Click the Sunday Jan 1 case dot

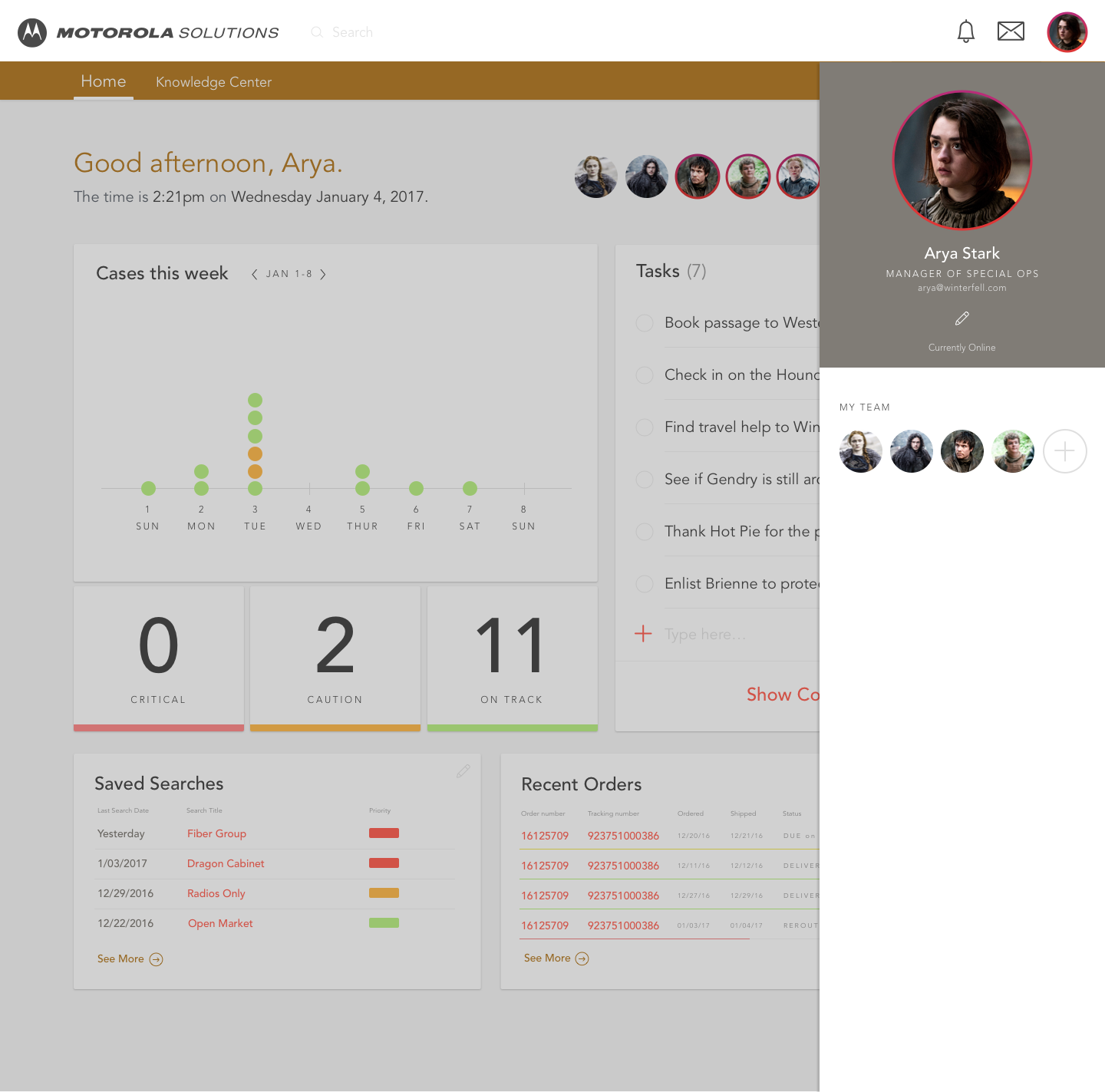click(x=149, y=488)
